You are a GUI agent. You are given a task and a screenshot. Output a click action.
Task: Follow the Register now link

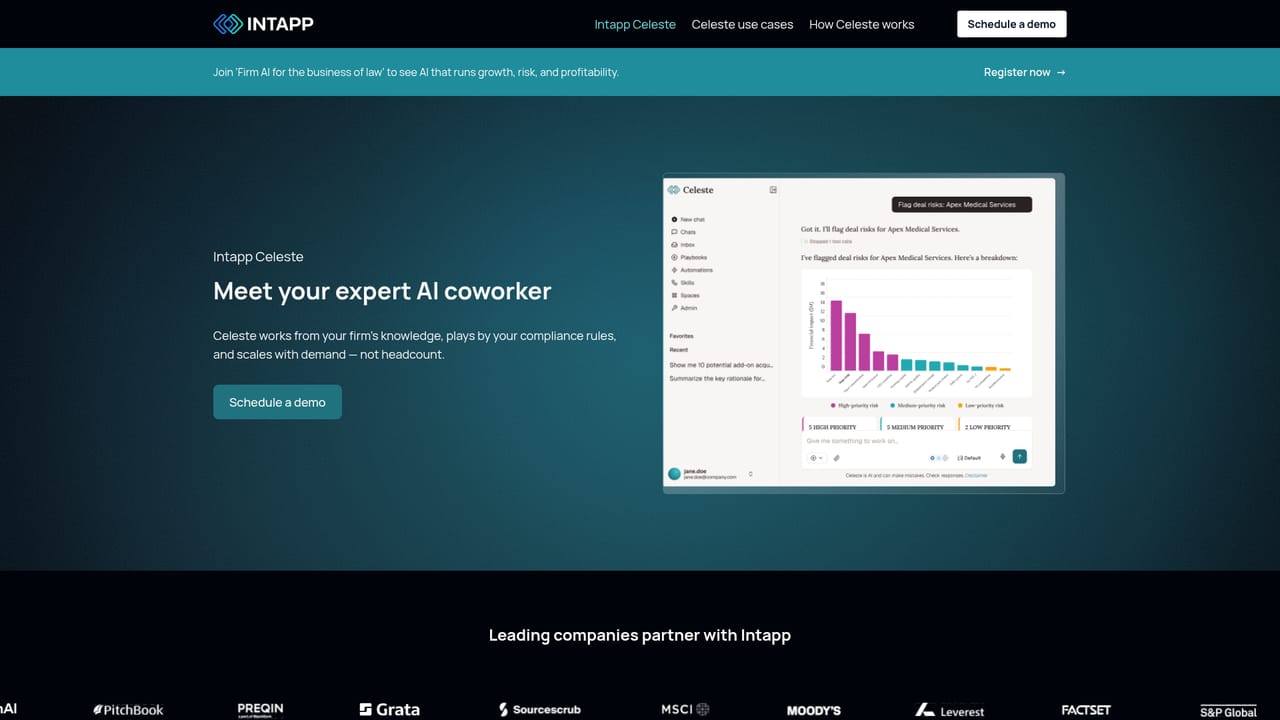point(1024,72)
